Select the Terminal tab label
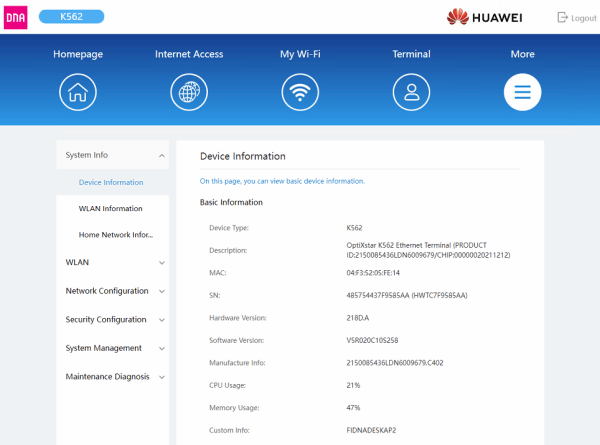The image size is (600, 445). coord(411,54)
